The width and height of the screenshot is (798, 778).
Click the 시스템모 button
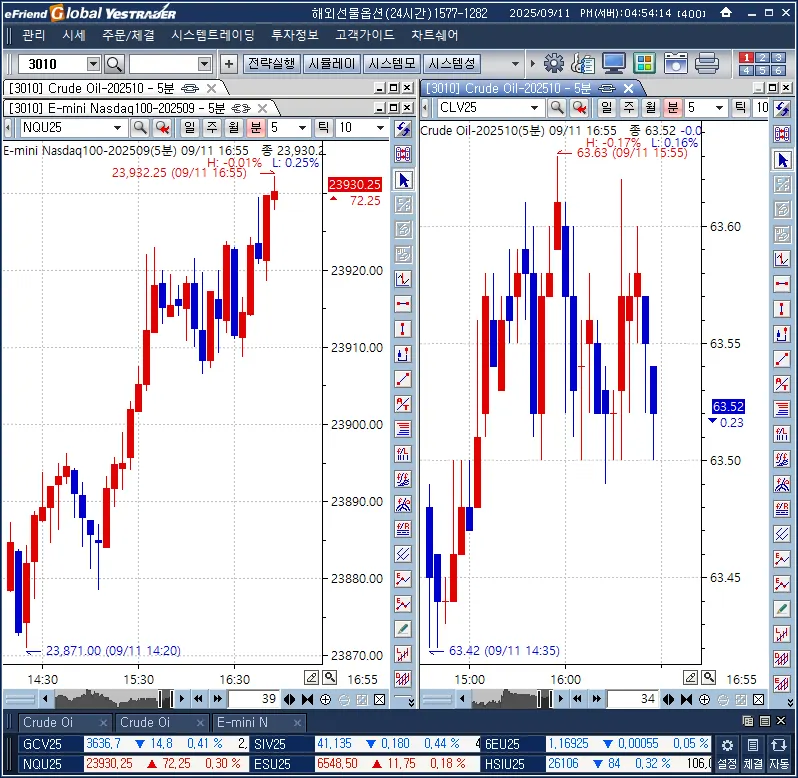(x=392, y=64)
